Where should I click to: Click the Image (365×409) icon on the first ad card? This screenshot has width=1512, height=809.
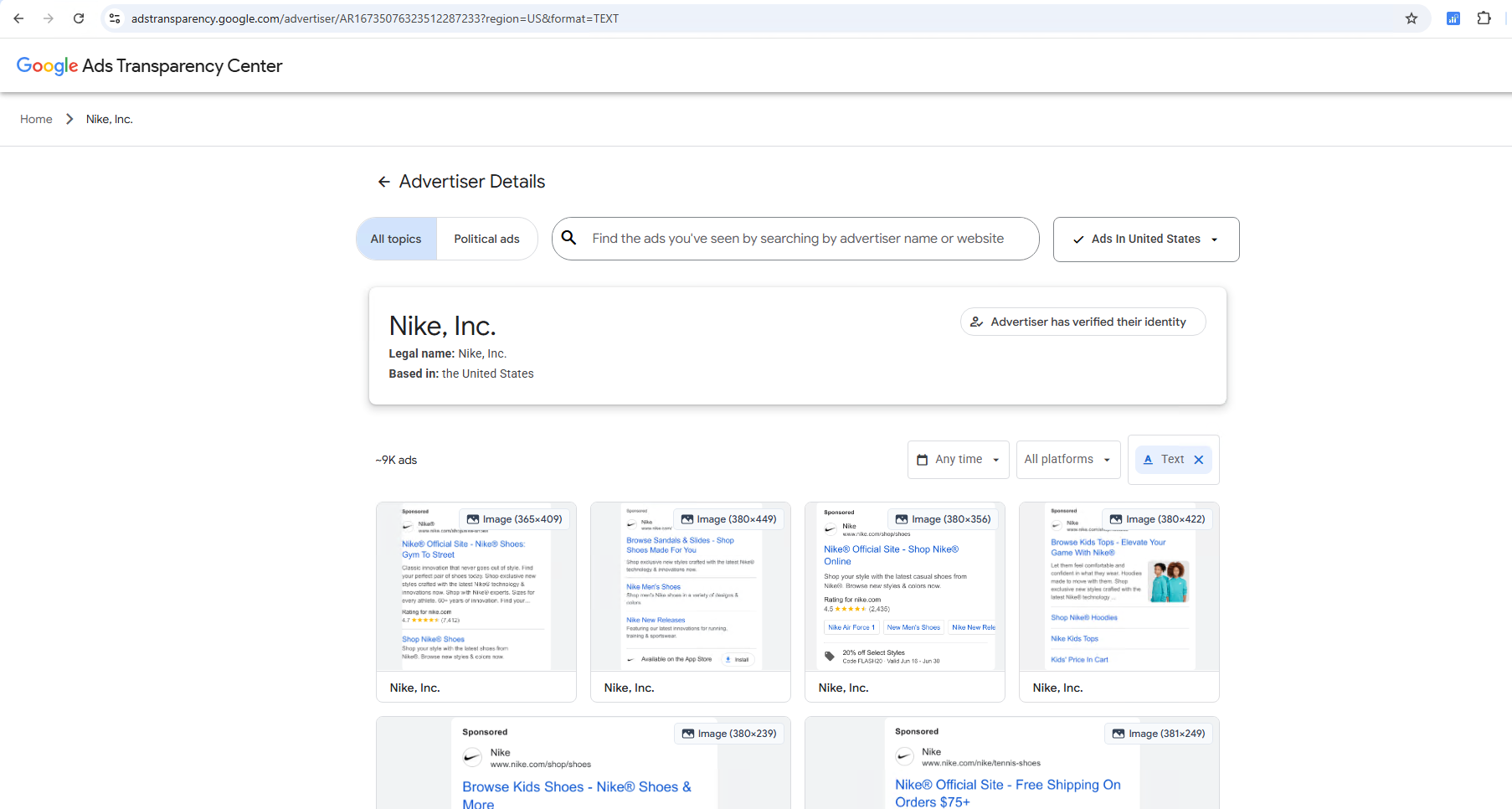474,519
